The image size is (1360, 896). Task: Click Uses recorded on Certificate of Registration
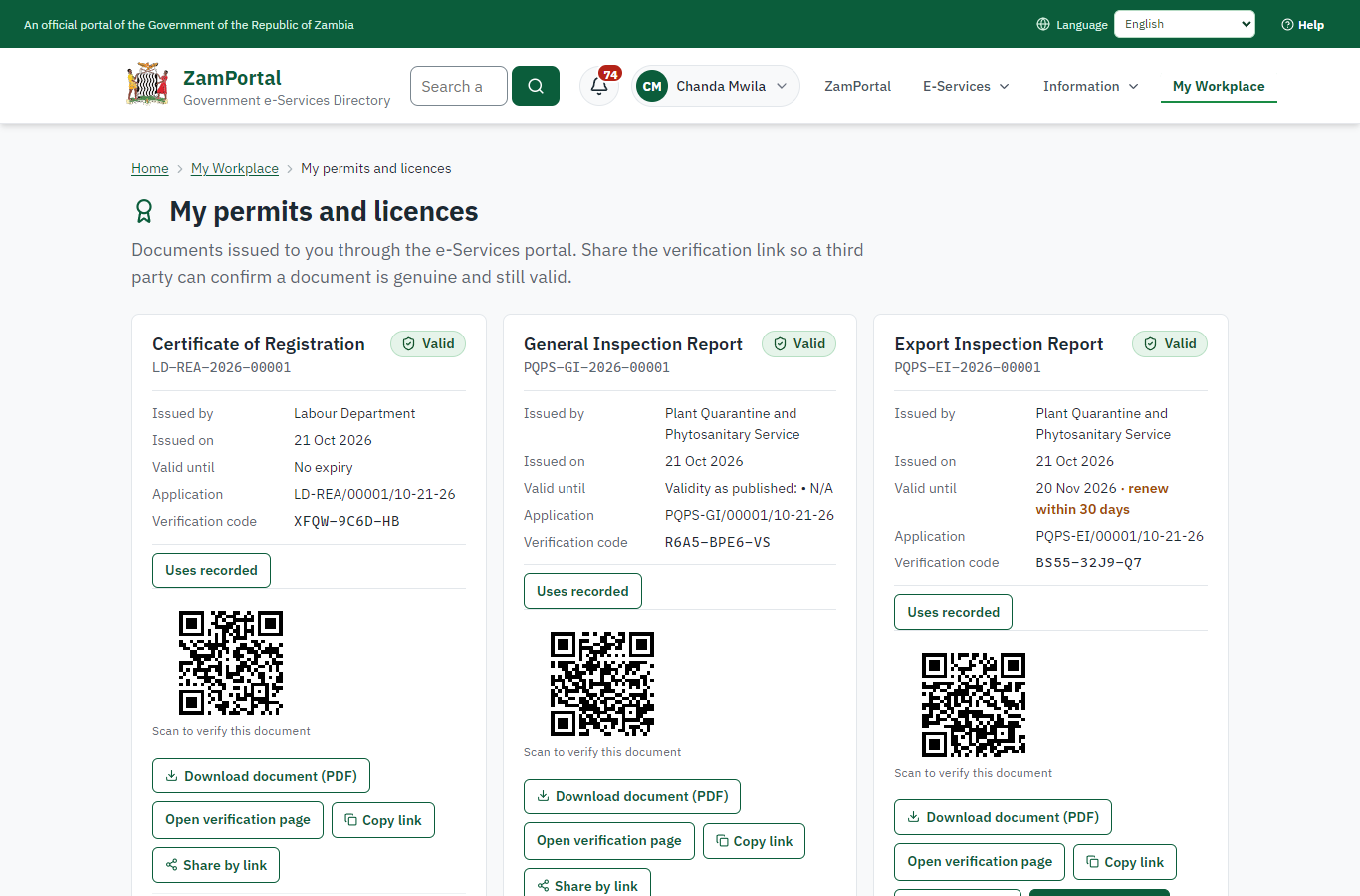tap(211, 570)
